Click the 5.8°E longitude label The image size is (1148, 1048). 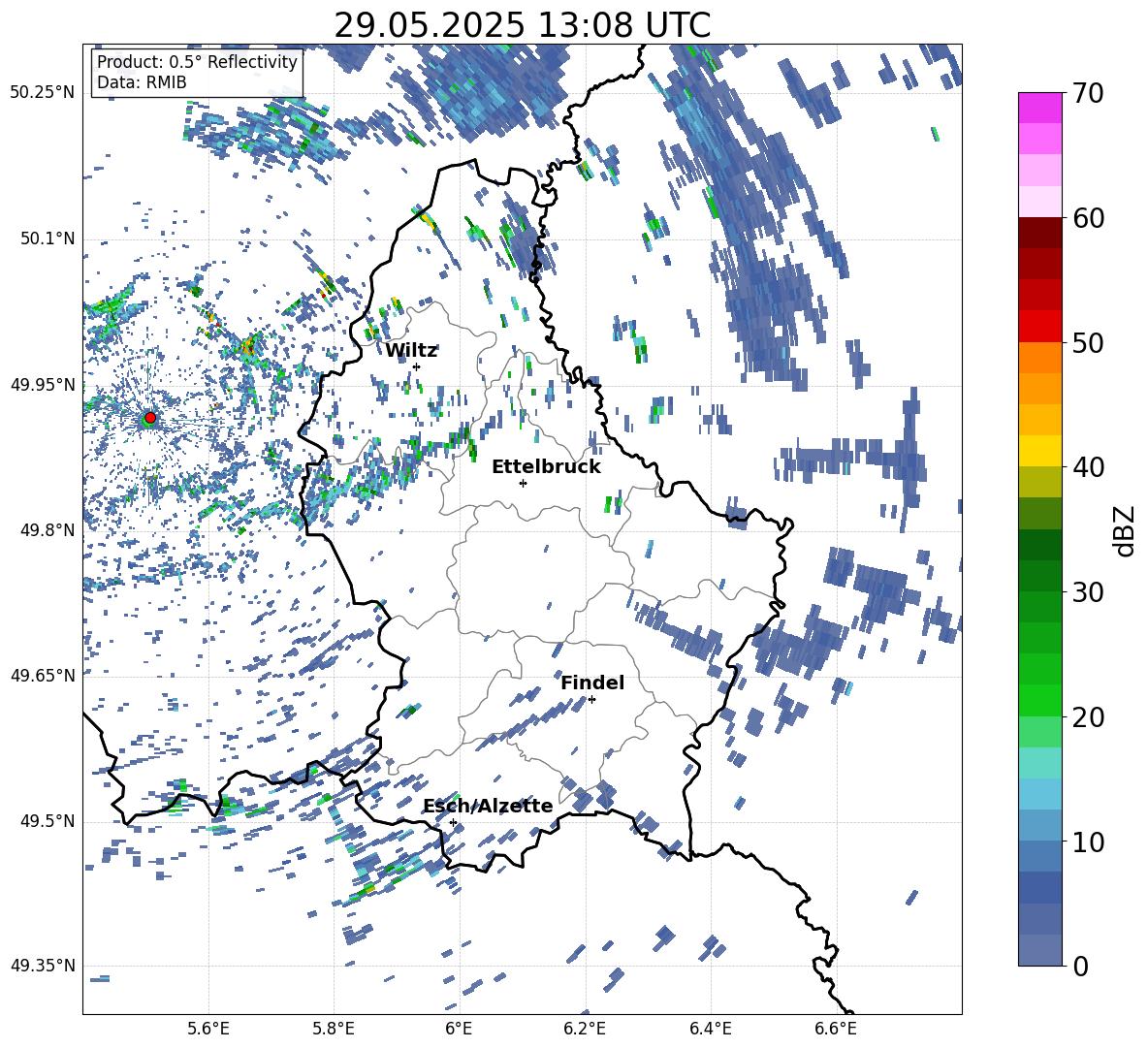point(334,1029)
